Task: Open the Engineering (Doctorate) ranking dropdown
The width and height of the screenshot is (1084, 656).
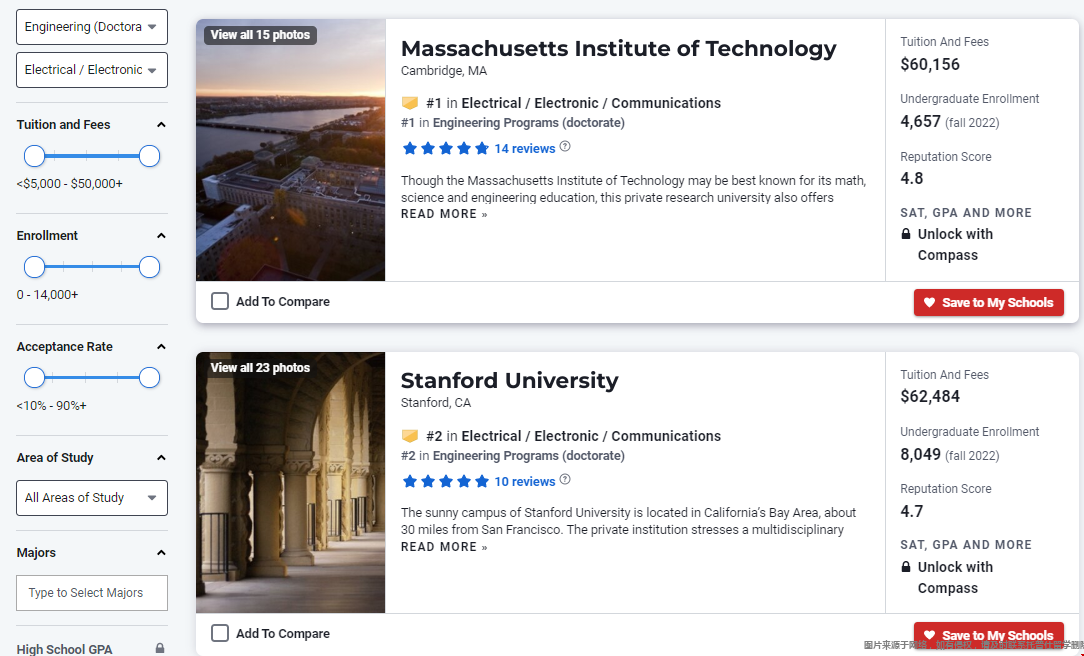Action: 92,27
